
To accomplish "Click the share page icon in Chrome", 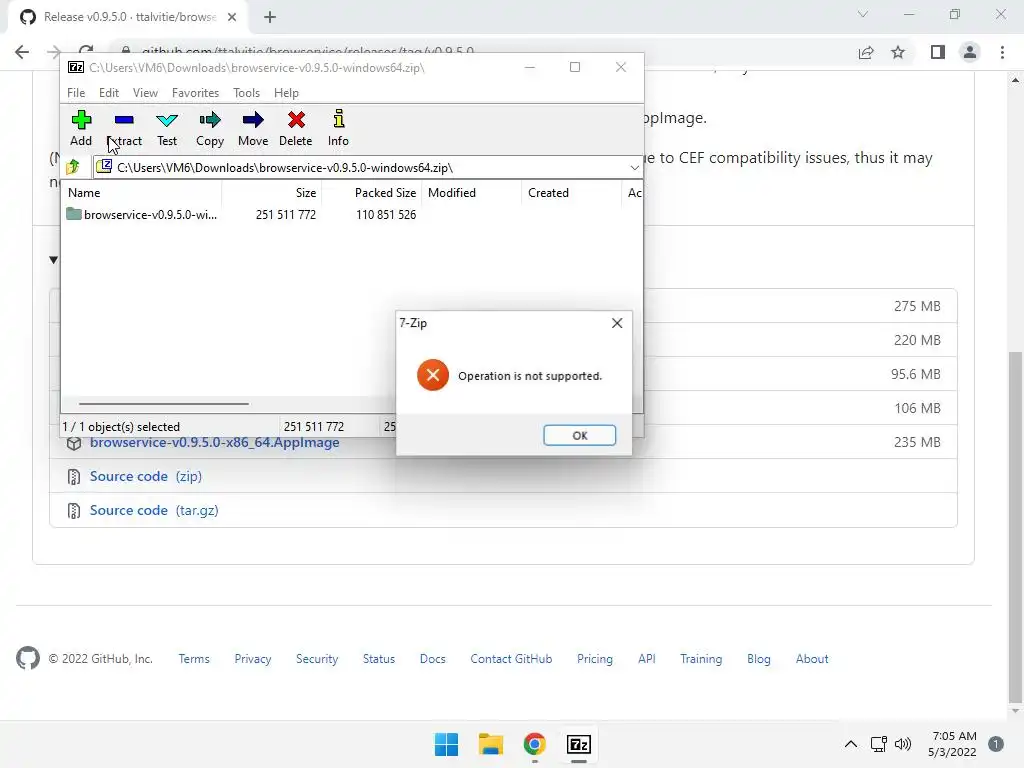I will pyautogui.click(x=866, y=52).
